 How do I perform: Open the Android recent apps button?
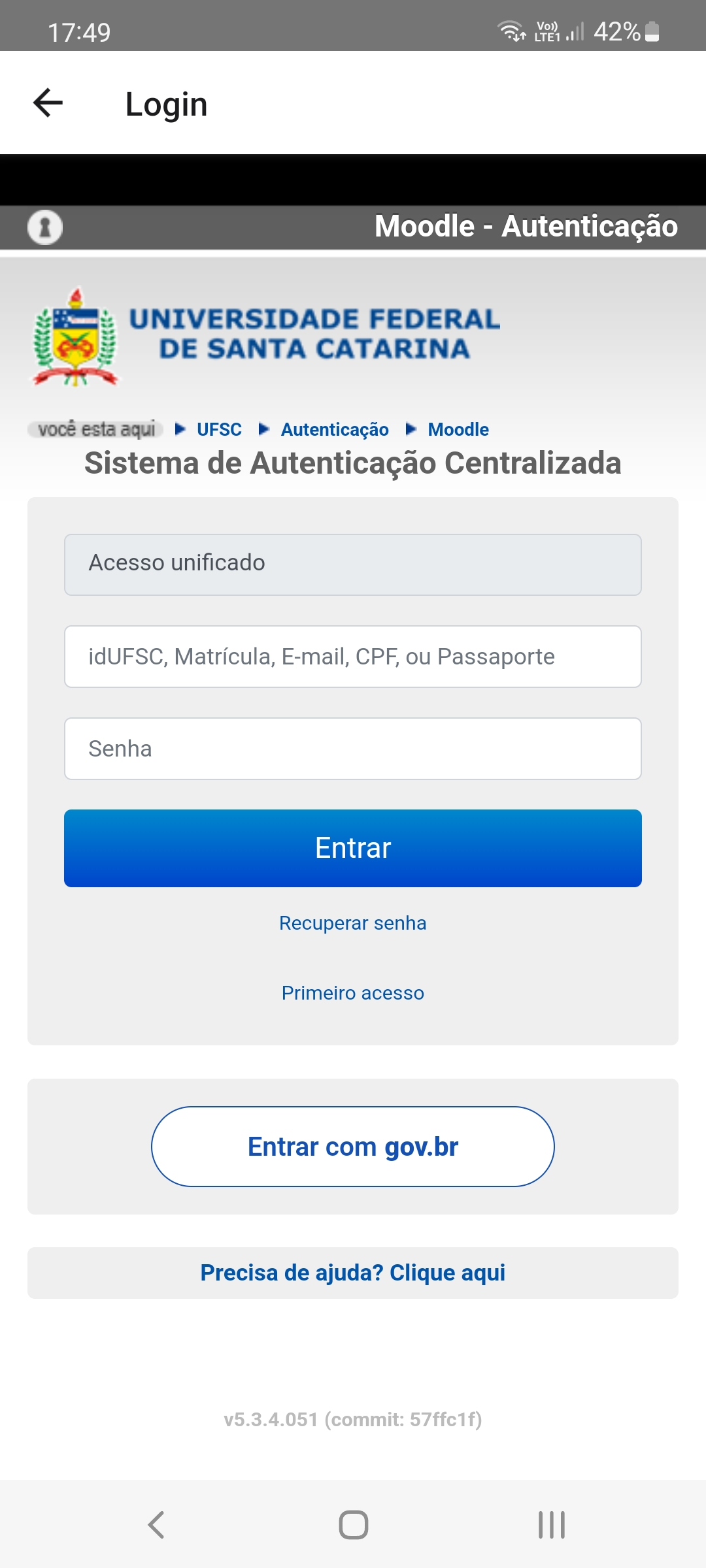[551, 1525]
